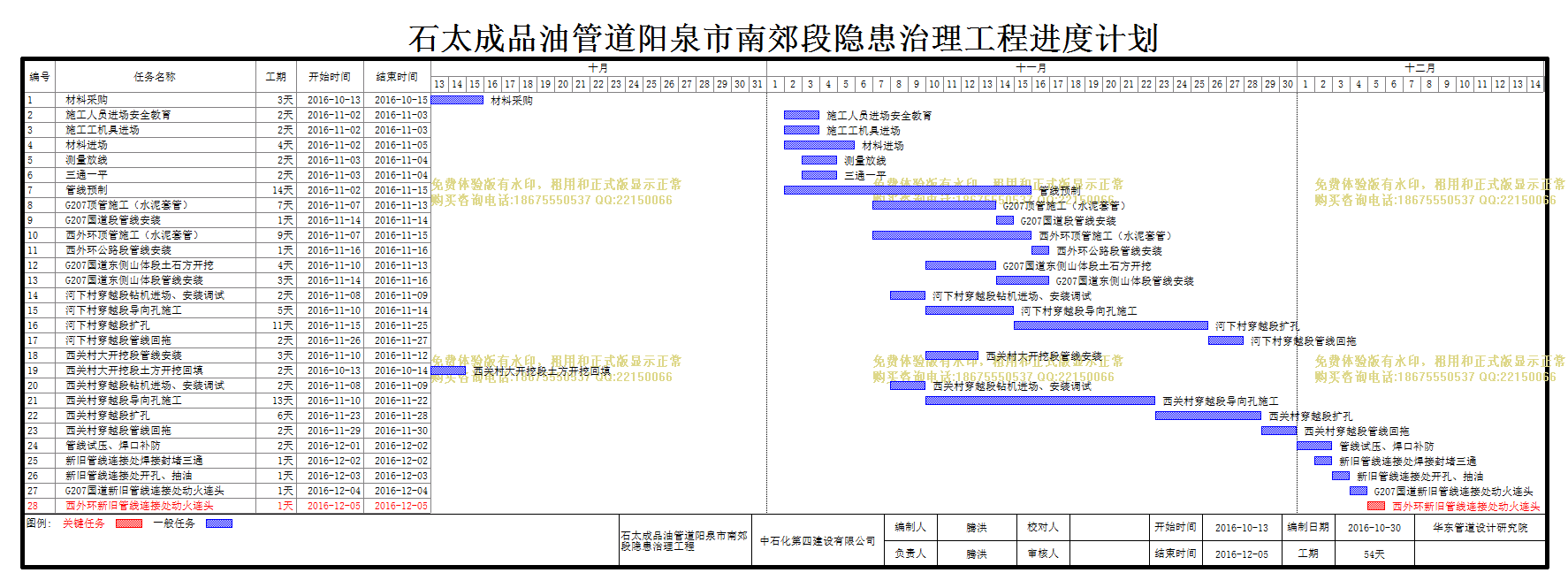Image resolution: width=1568 pixels, height=588 pixels.
Task: Select the long Gantt bar for 管线预制
Action: 908,190
